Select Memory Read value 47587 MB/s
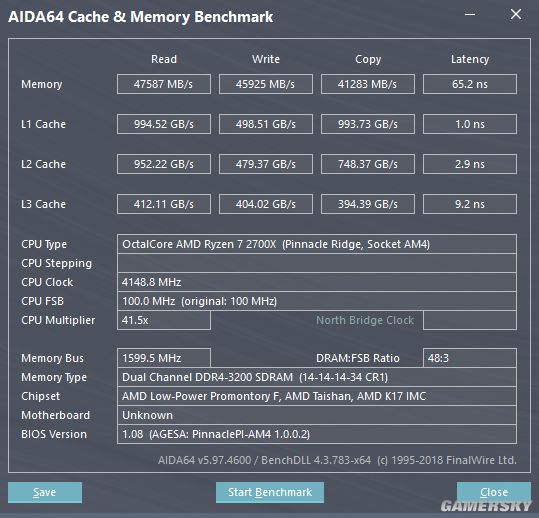Viewport: 539px width, 518px height. 164,84
